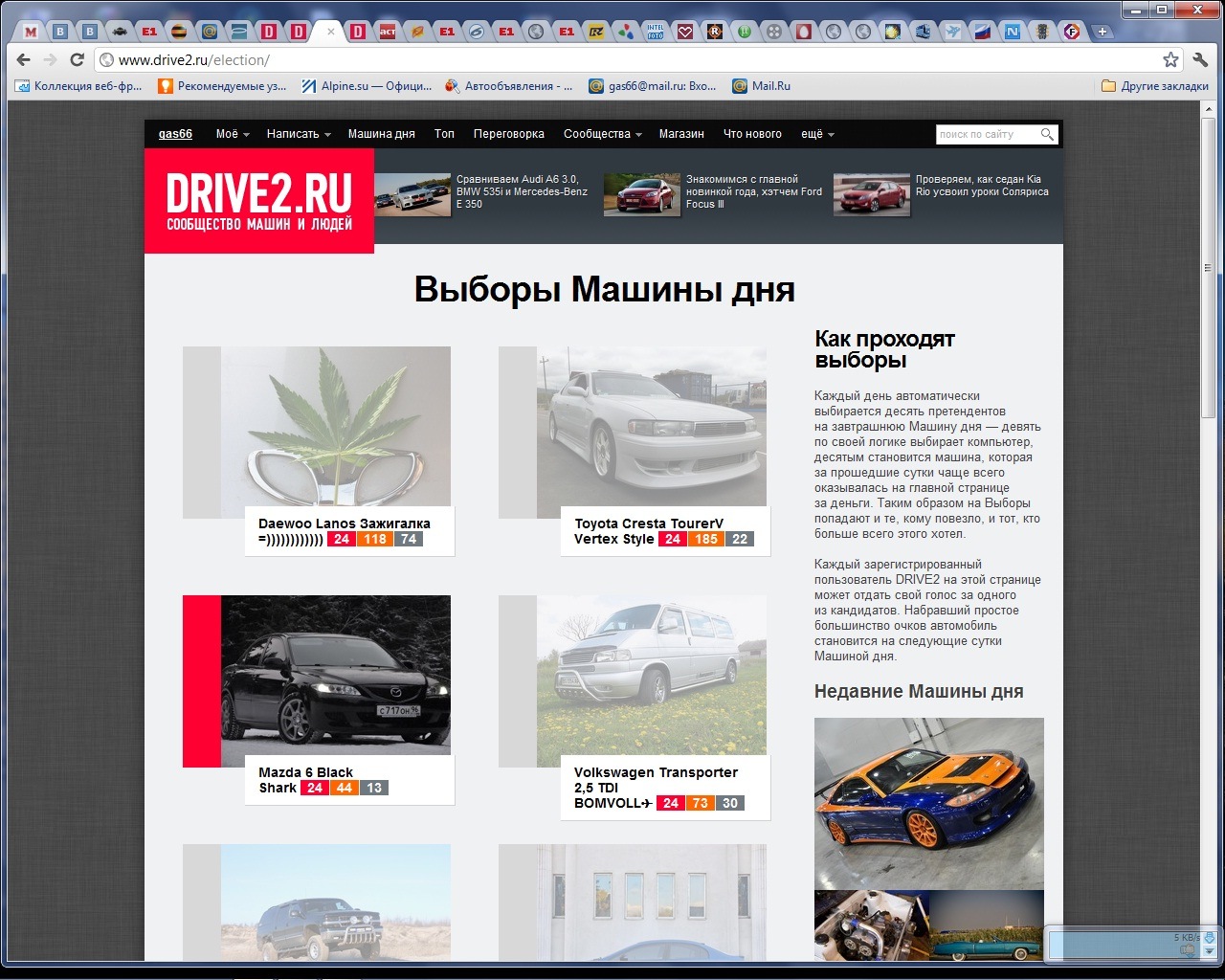Expand the Моё dropdown menu

coord(233,134)
